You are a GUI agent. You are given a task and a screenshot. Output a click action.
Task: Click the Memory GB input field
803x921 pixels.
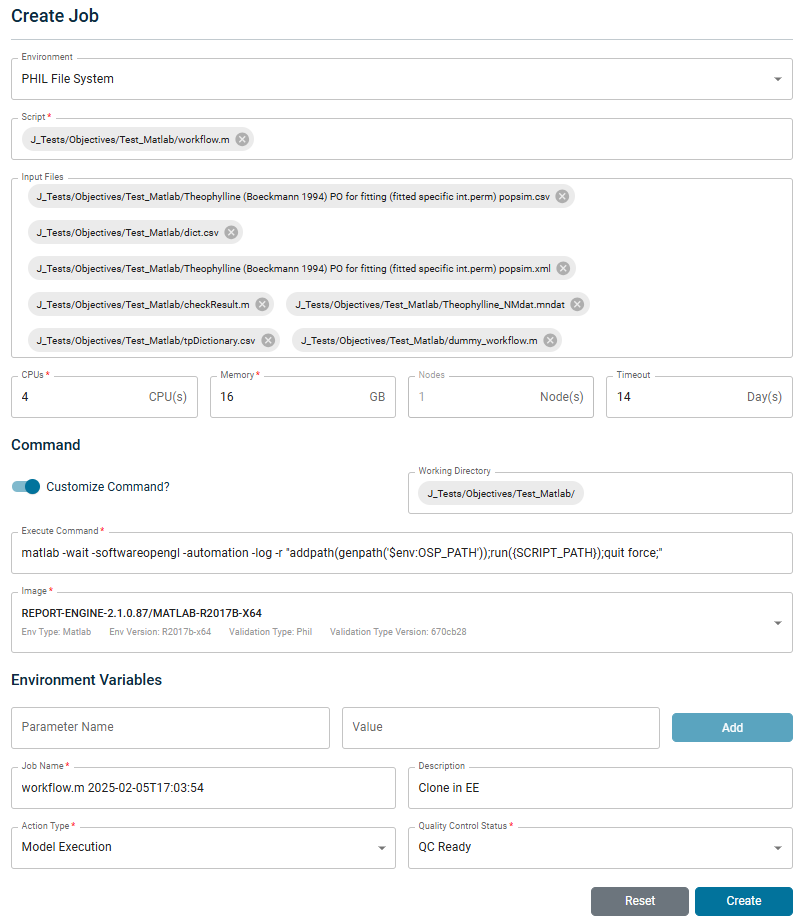pyautogui.click(x=290, y=397)
